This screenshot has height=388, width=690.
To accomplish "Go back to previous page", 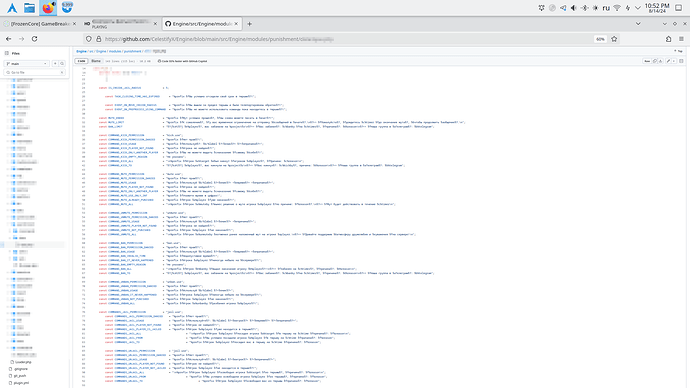I will [x=8, y=39].
